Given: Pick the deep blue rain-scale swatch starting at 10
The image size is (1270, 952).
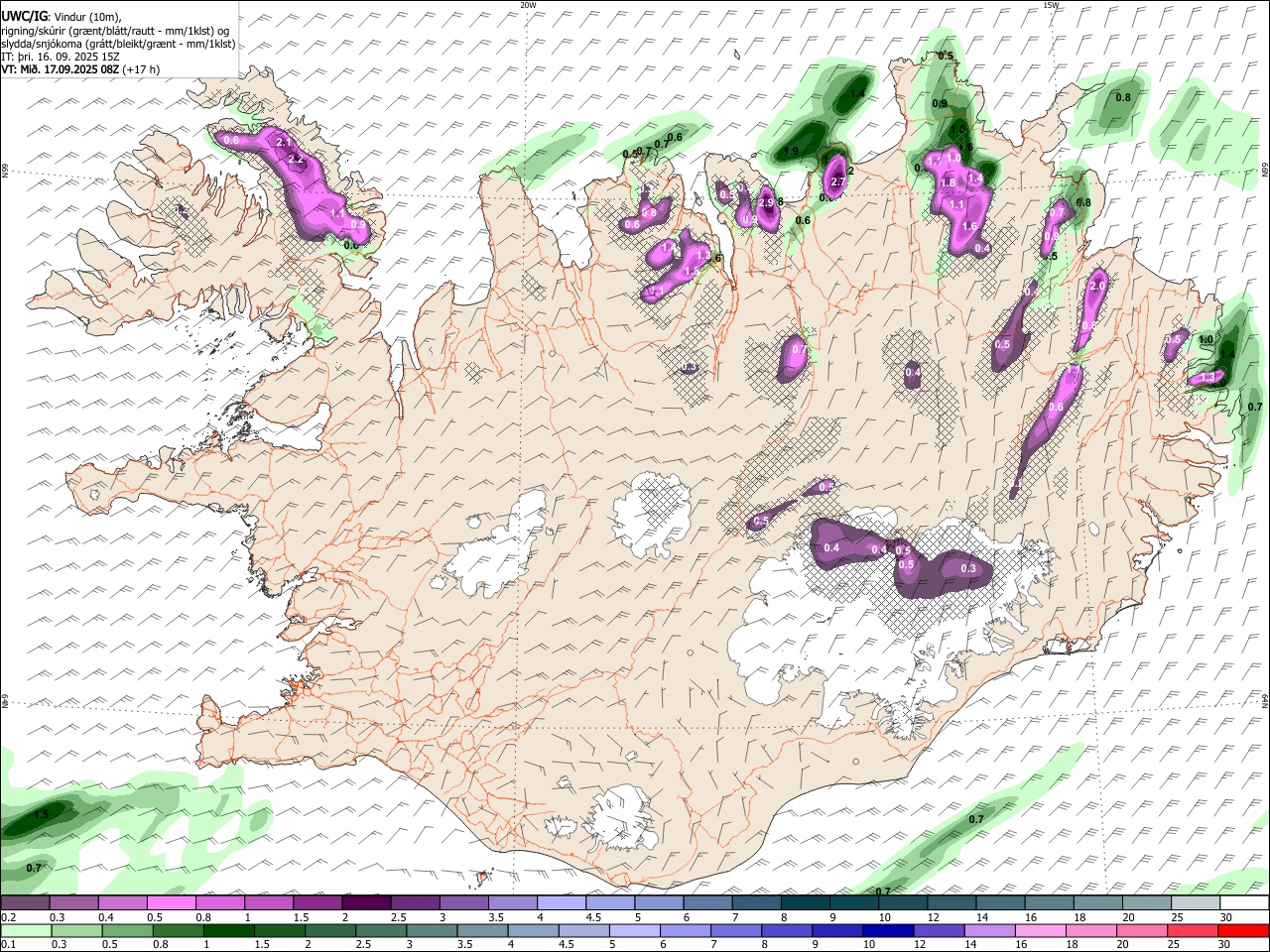Looking at the screenshot, I should [x=888, y=931].
